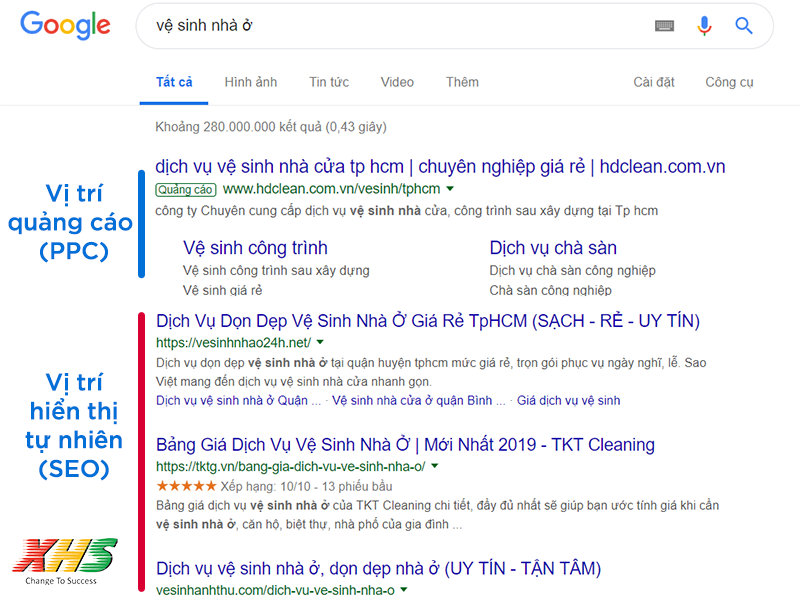The image size is (800, 600).
Task: Open the 'Thêm' menu
Action: 462,82
